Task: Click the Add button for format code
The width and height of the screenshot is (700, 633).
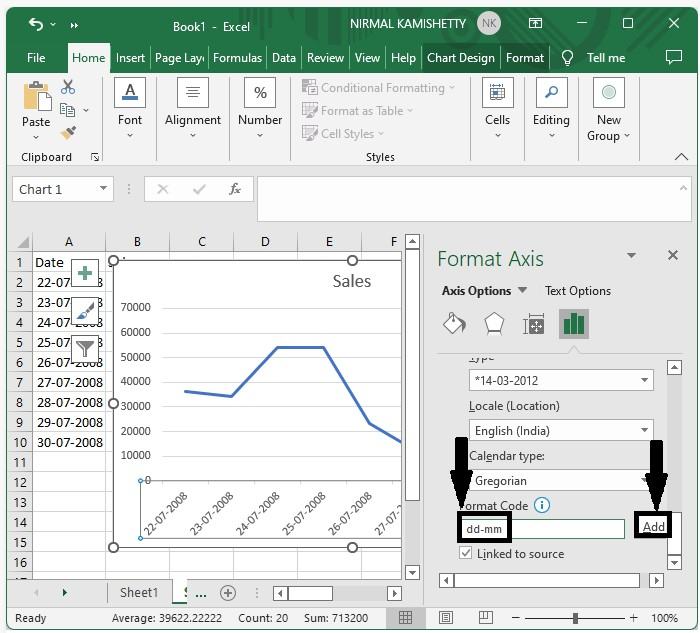Action: click(654, 527)
